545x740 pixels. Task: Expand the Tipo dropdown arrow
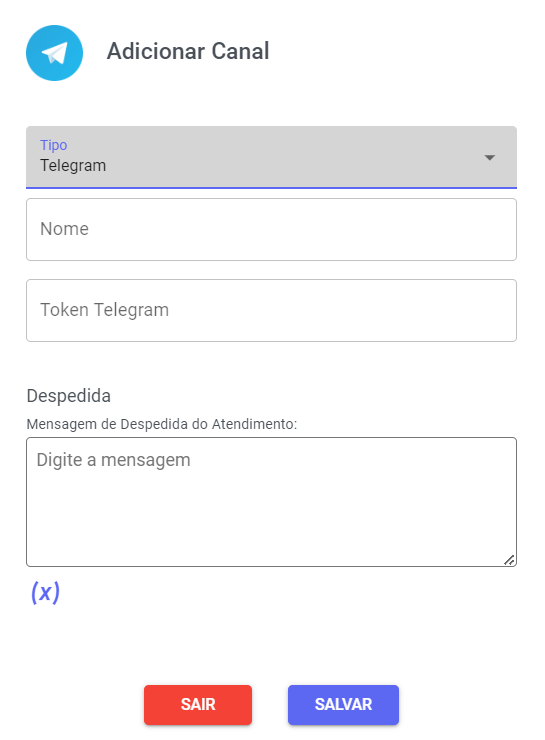[x=490, y=158]
